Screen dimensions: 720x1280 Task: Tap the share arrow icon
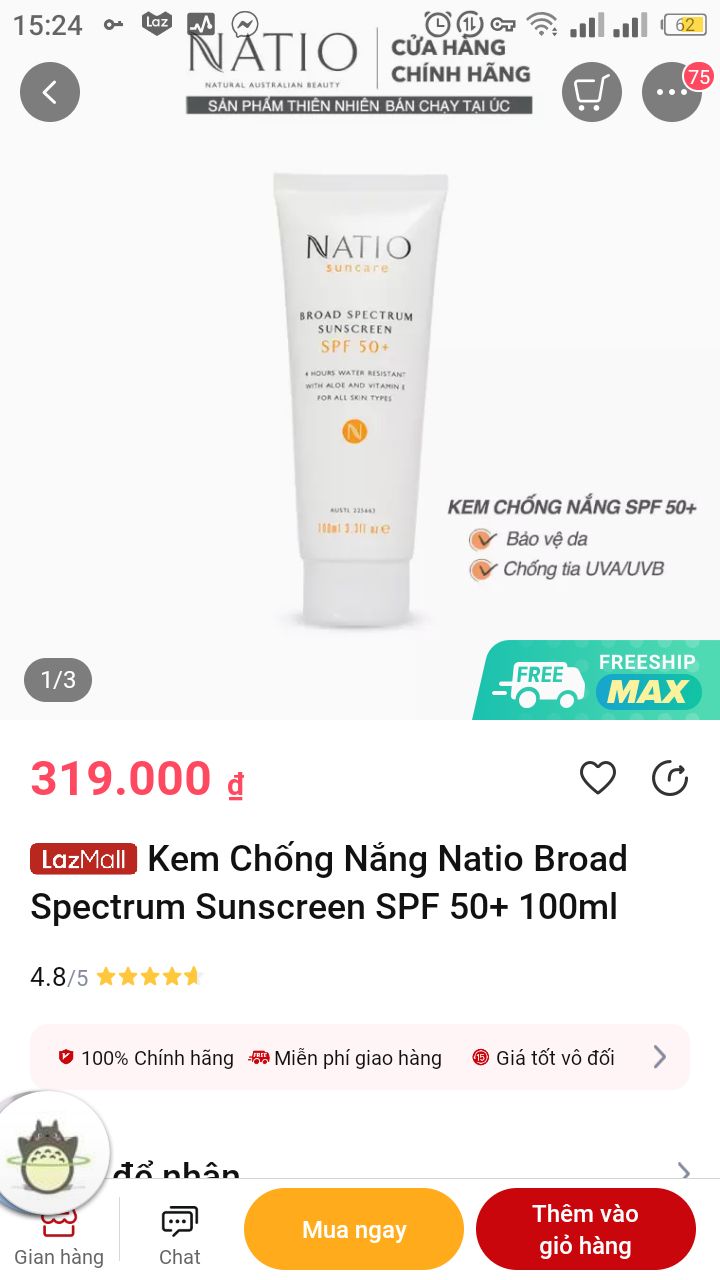pyautogui.click(x=670, y=778)
